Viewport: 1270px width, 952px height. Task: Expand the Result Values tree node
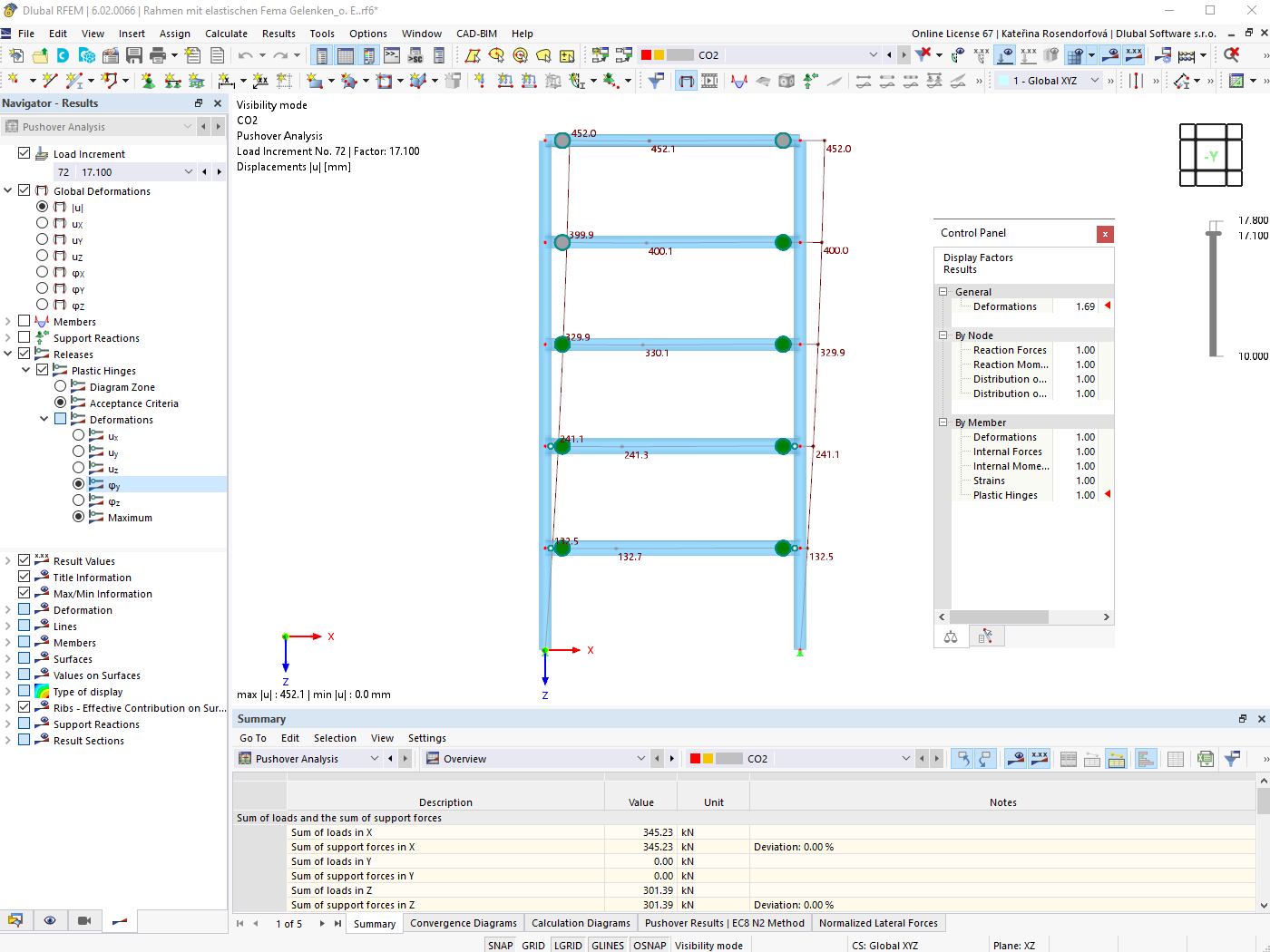click(x=8, y=560)
